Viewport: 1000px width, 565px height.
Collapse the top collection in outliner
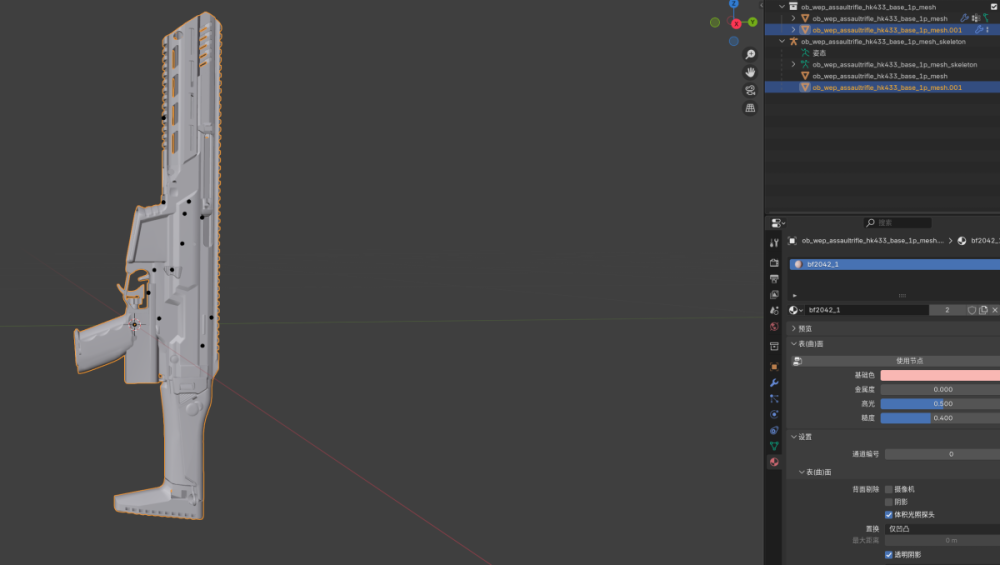[782, 6]
